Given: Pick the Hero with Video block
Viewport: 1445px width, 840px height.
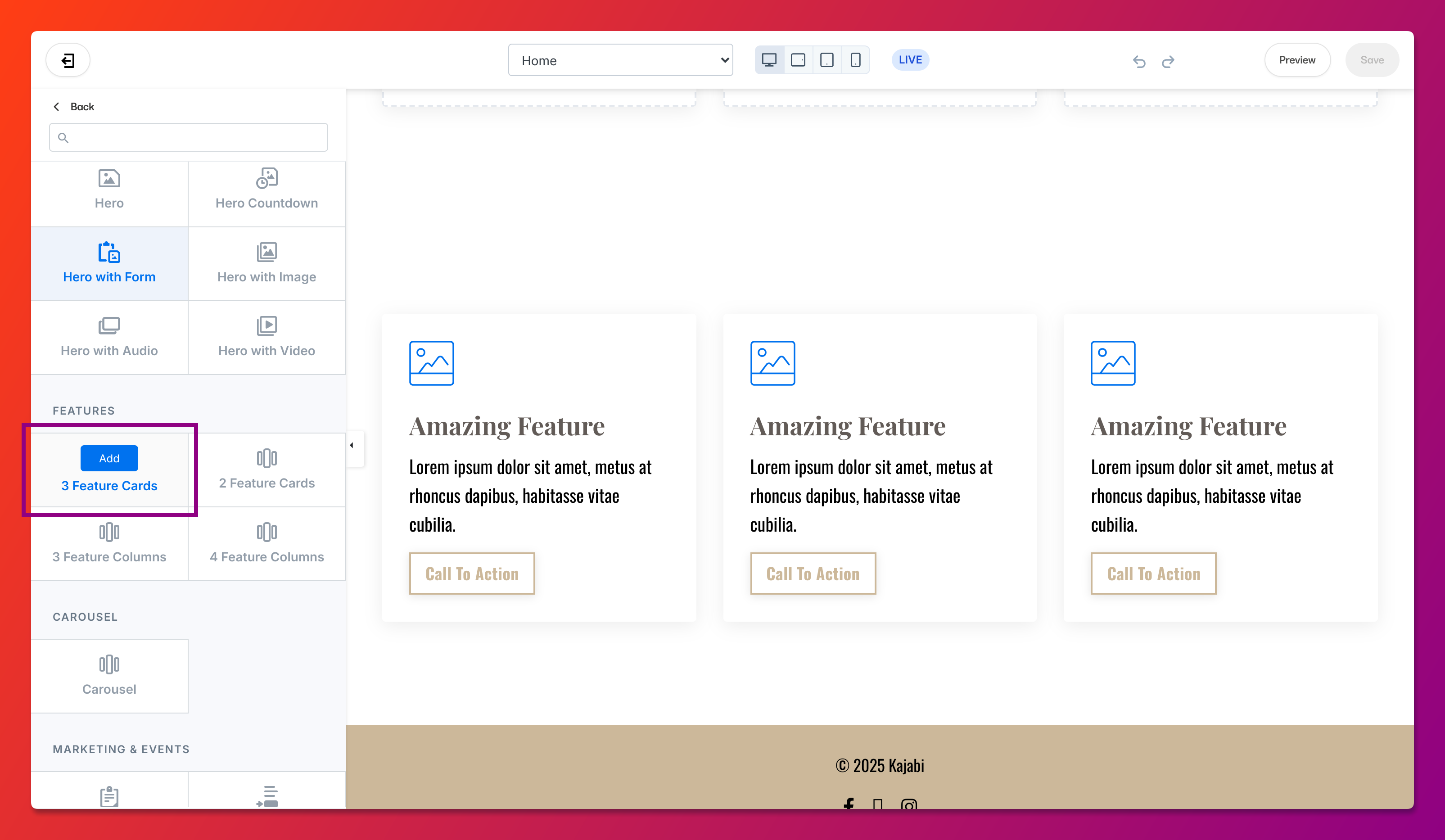Looking at the screenshot, I should point(266,338).
